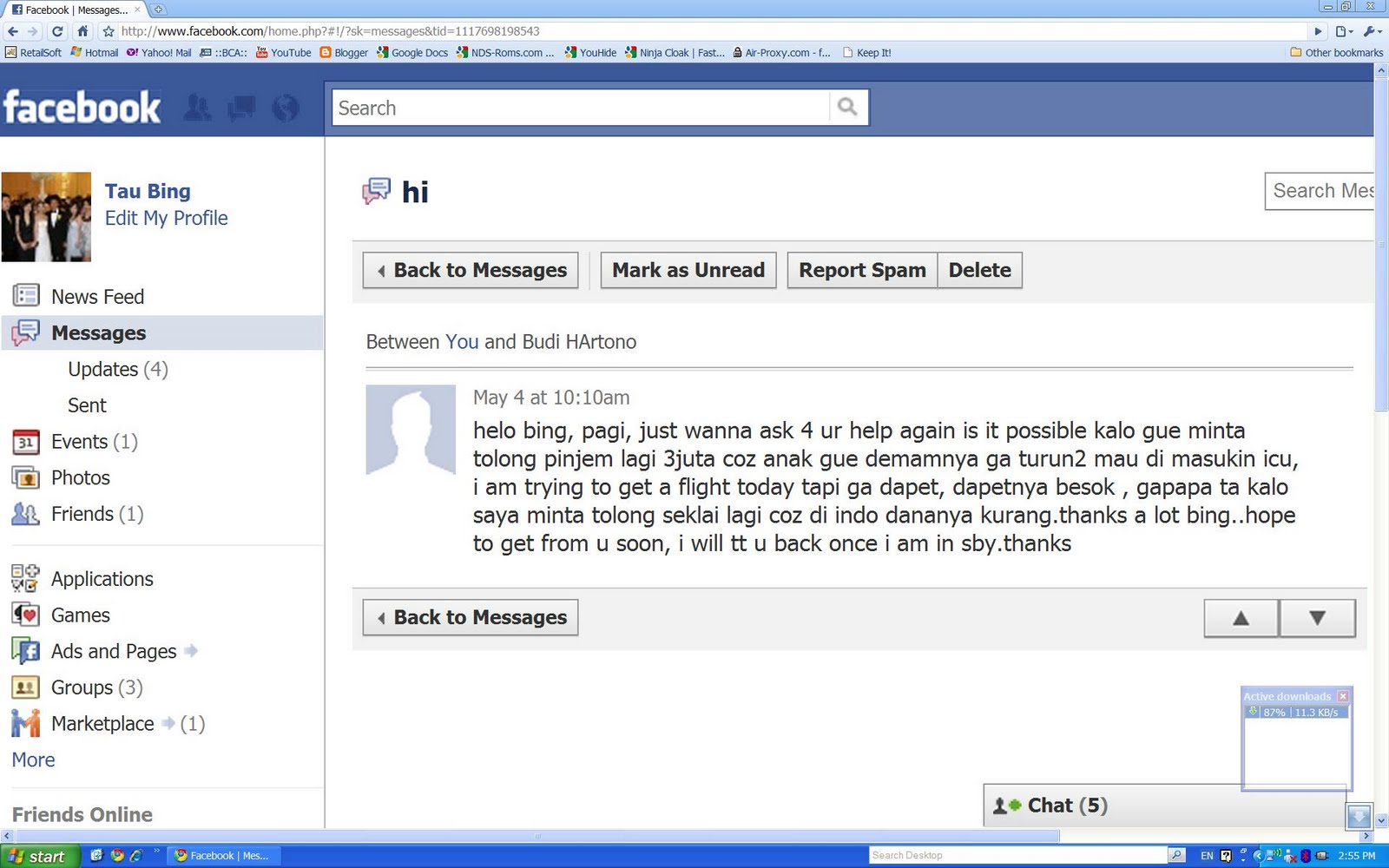The width and height of the screenshot is (1389, 868).
Task: Open the Sent messages section
Action: (87, 405)
